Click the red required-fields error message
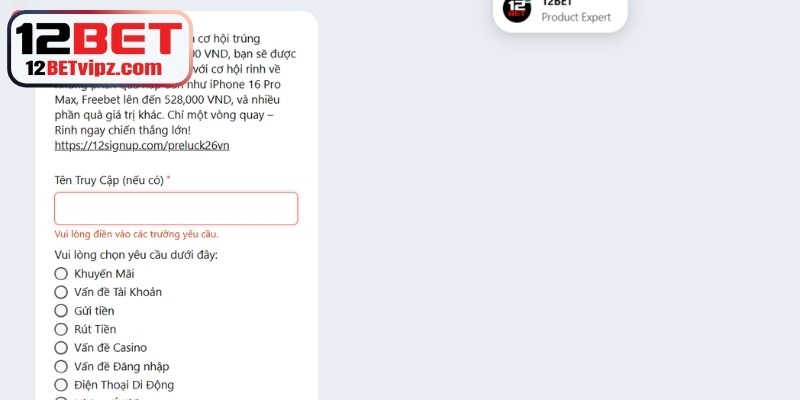 coord(136,234)
